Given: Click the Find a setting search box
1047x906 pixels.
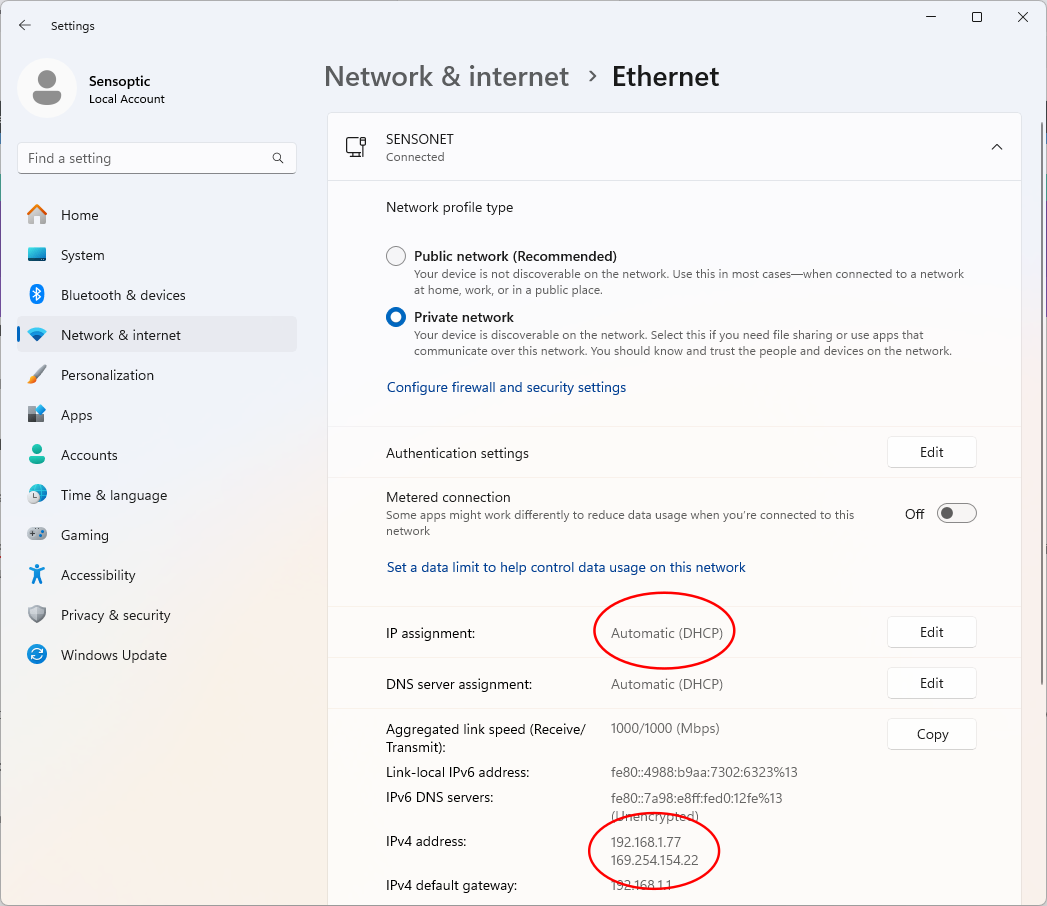Looking at the screenshot, I should pyautogui.click(x=157, y=158).
